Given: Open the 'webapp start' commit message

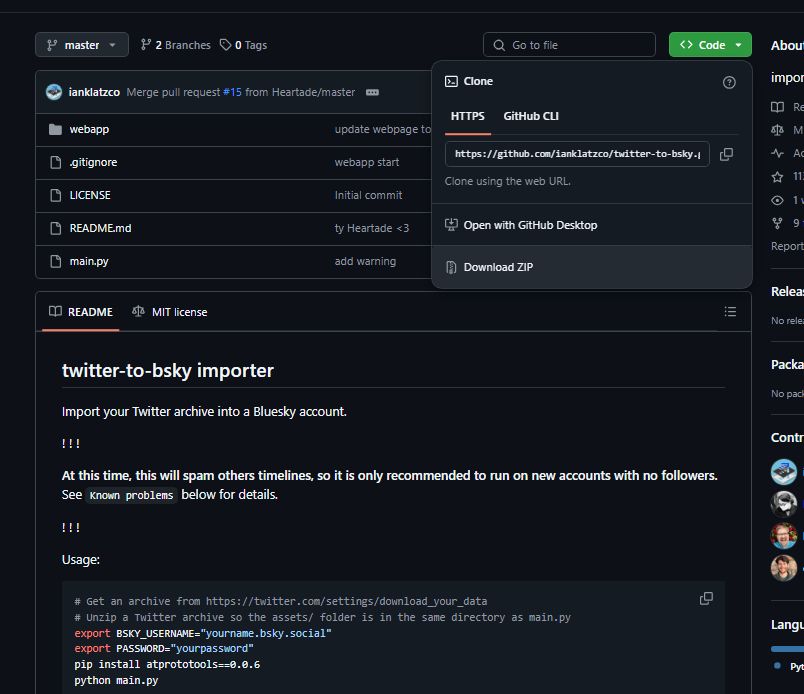Looking at the screenshot, I should (367, 162).
